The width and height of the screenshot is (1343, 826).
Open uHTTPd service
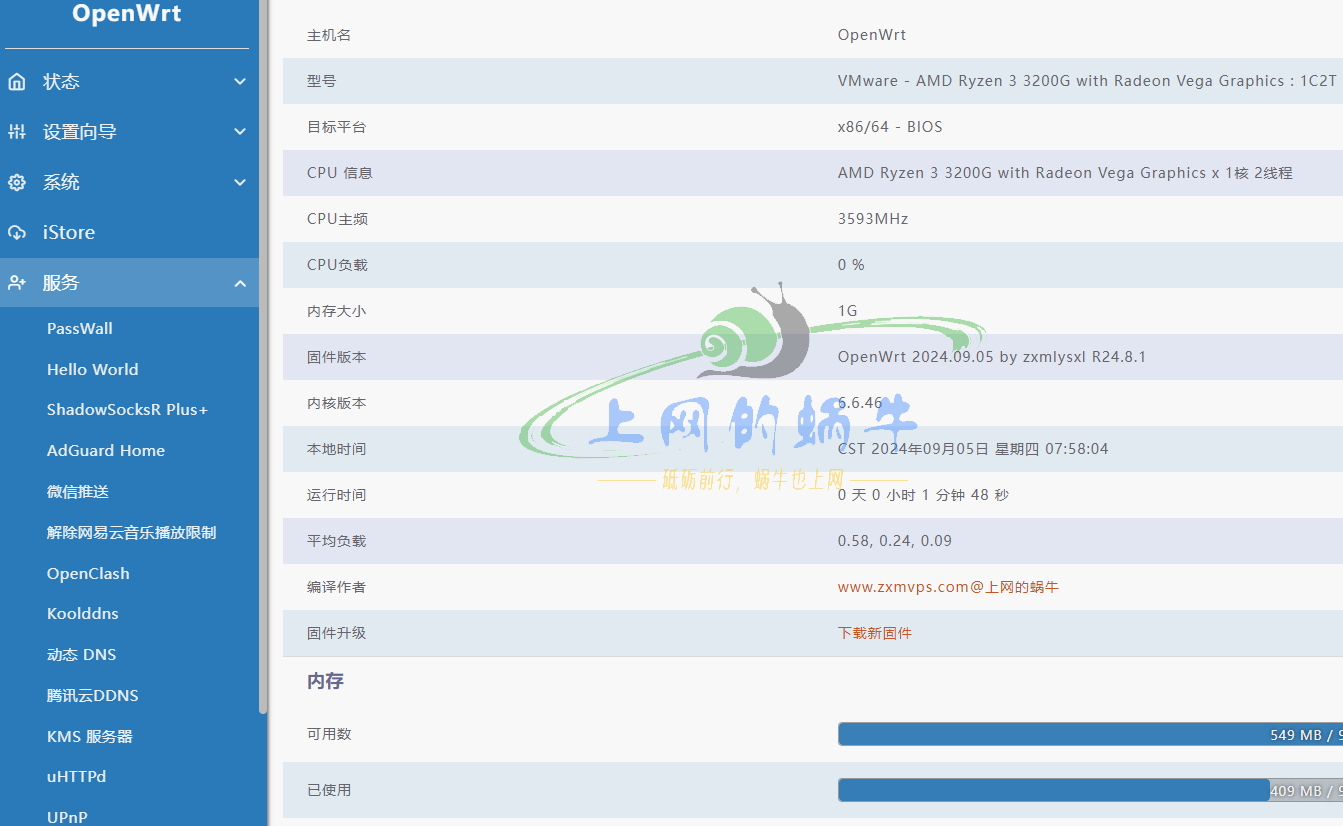pos(76,777)
